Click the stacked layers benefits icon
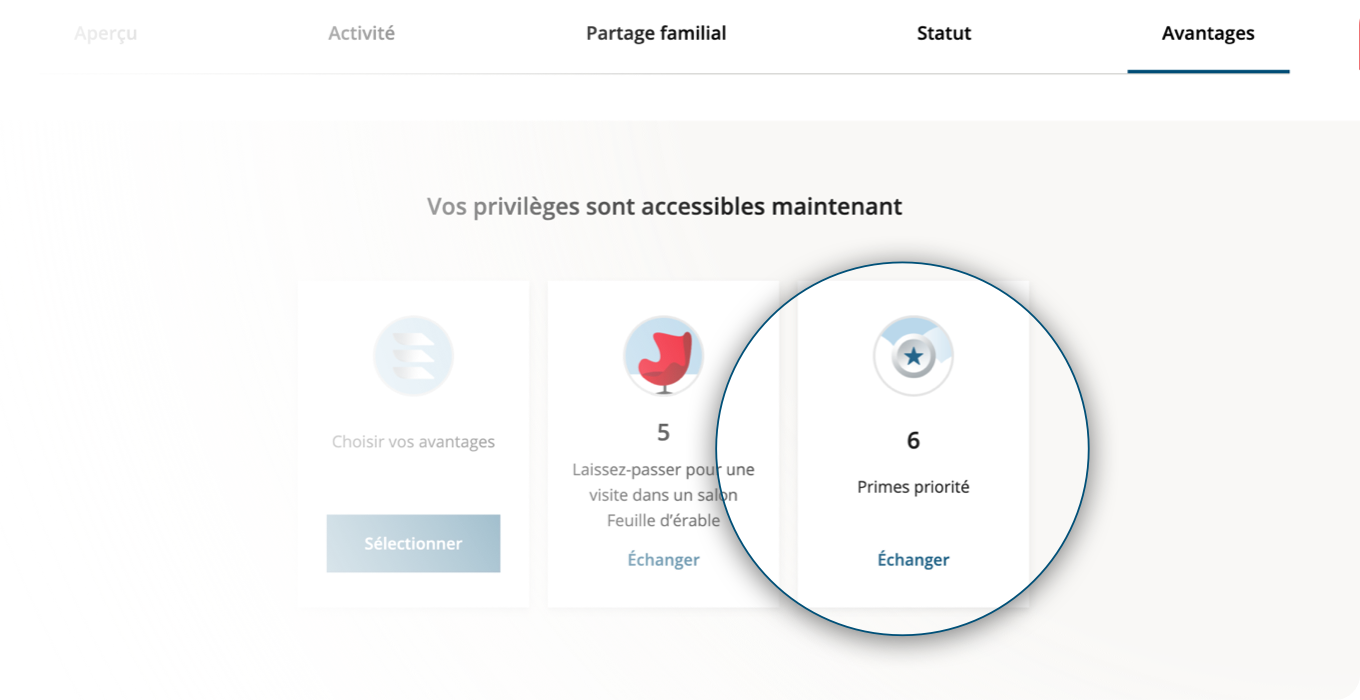Screen dimensions: 1360x700 413,357
